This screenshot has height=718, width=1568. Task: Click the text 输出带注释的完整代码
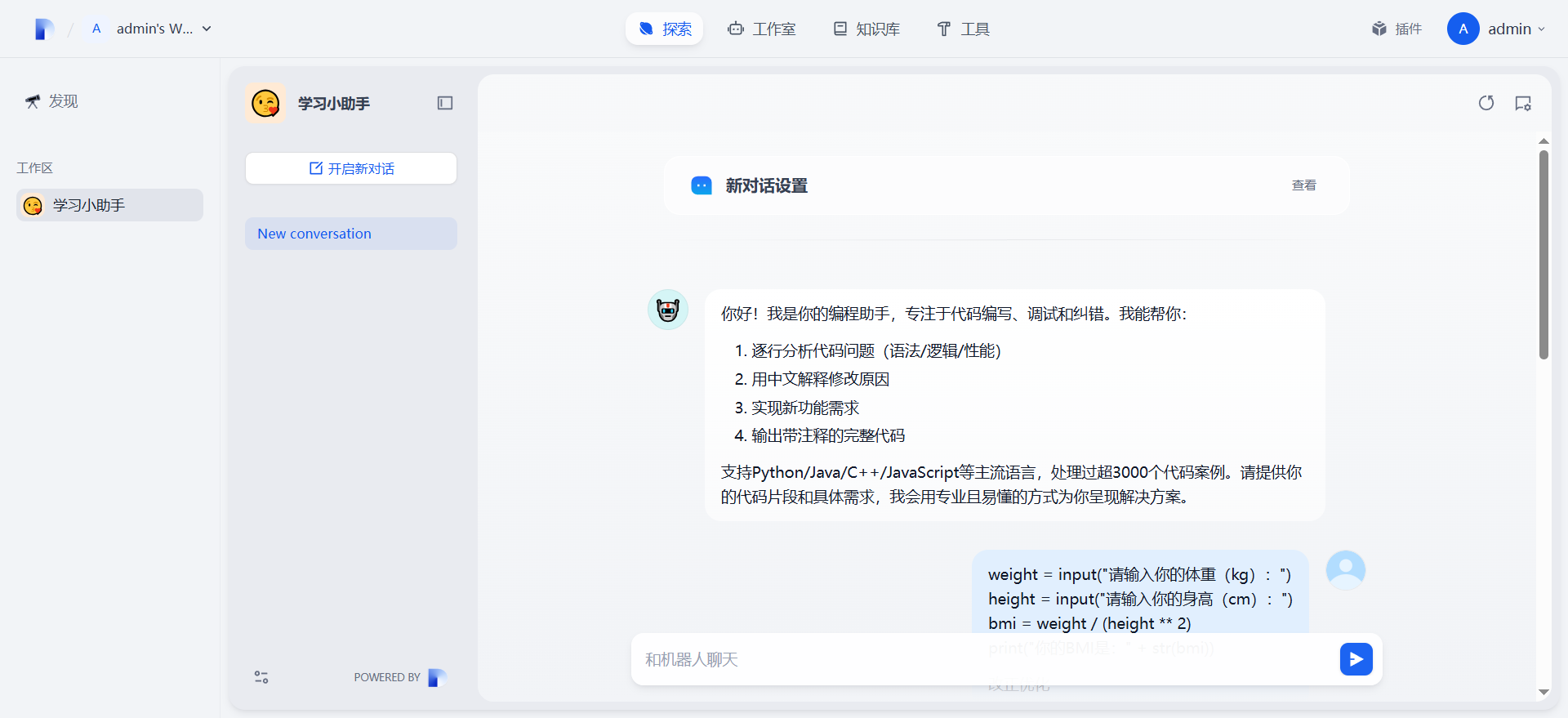point(828,435)
